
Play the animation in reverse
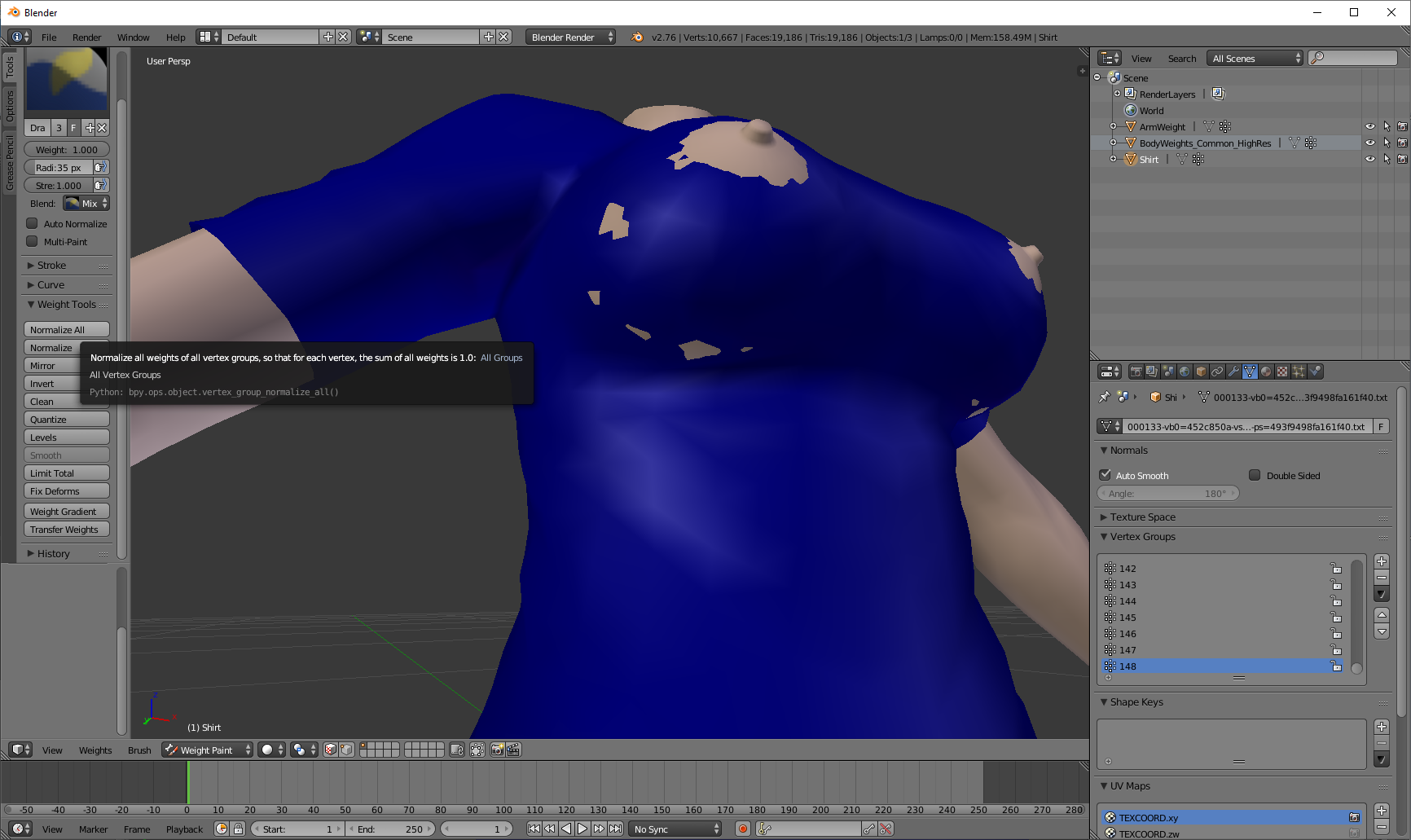[x=566, y=829]
